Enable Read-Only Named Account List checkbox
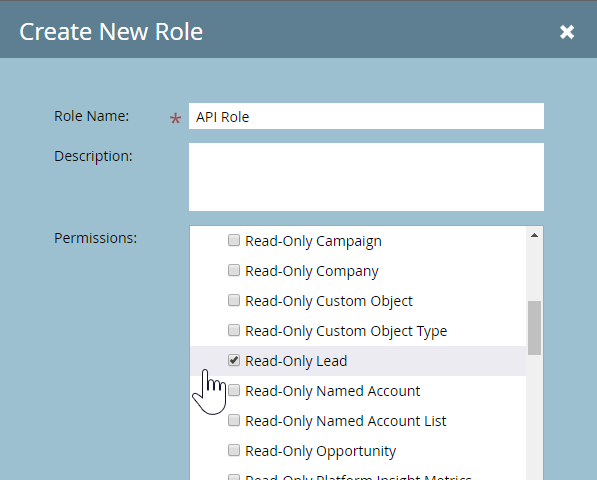 (234, 420)
